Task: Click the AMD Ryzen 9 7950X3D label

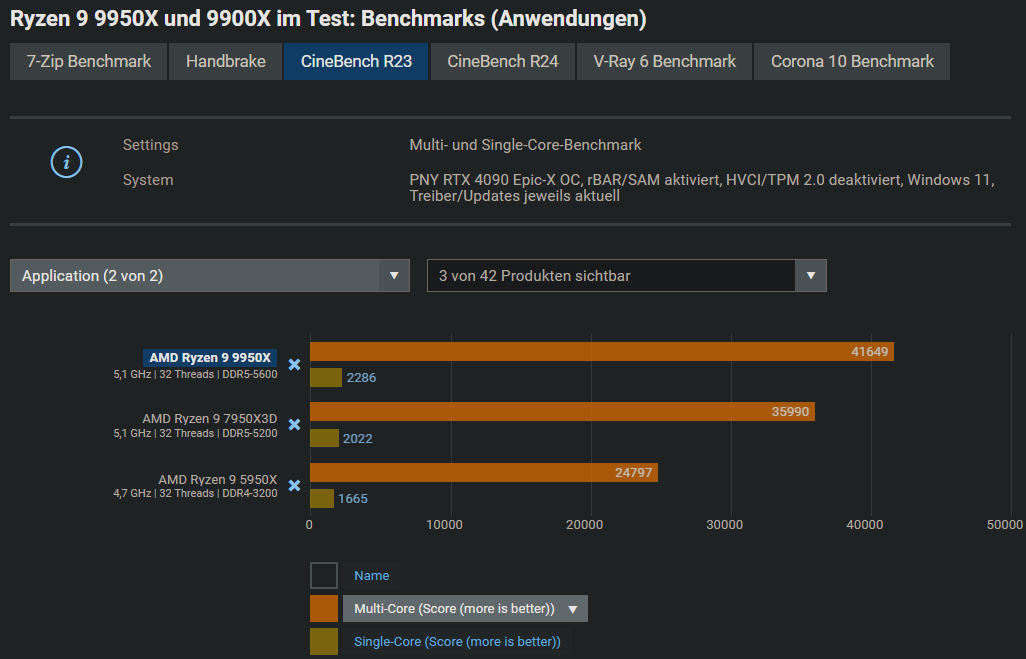Action: pos(209,418)
